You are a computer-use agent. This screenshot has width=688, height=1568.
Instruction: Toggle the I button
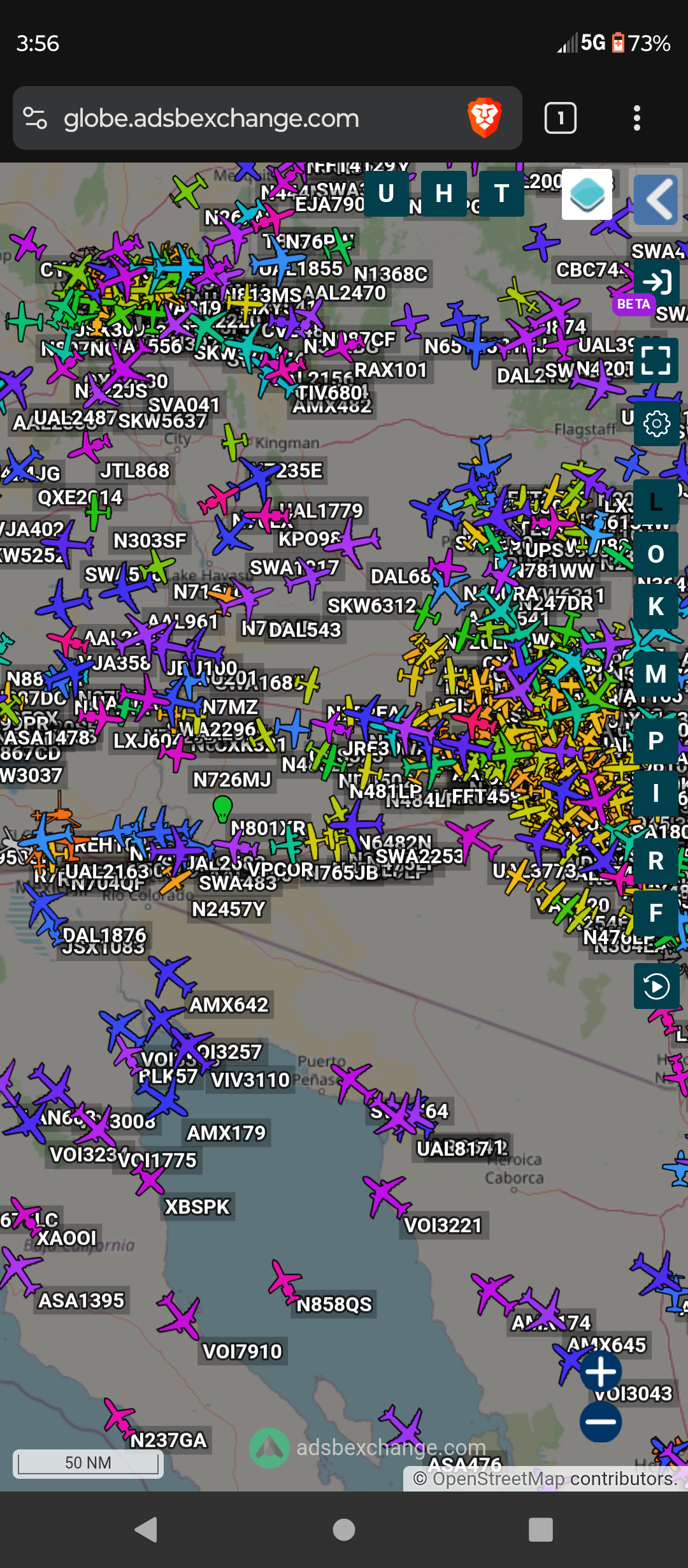656,794
